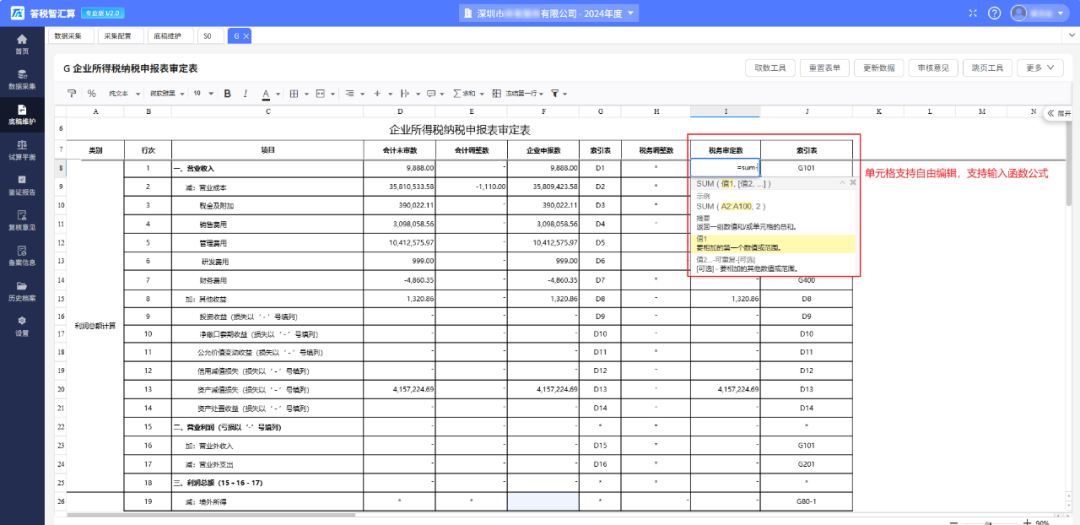Open the 更多 dropdown button
Image resolution: width=1080 pixels, height=525 pixels.
pos(1039,68)
